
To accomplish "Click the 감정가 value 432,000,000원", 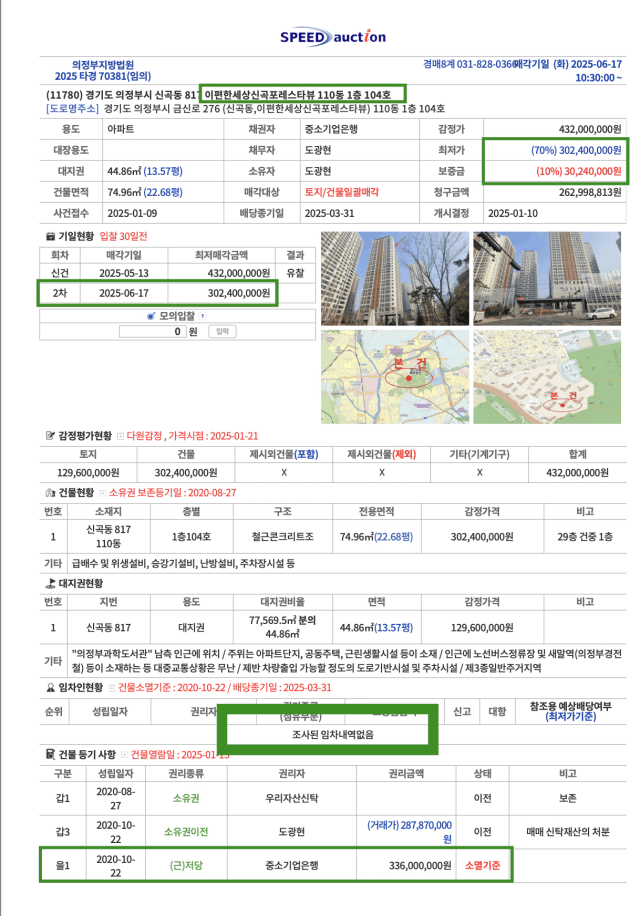I will [590, 129].
